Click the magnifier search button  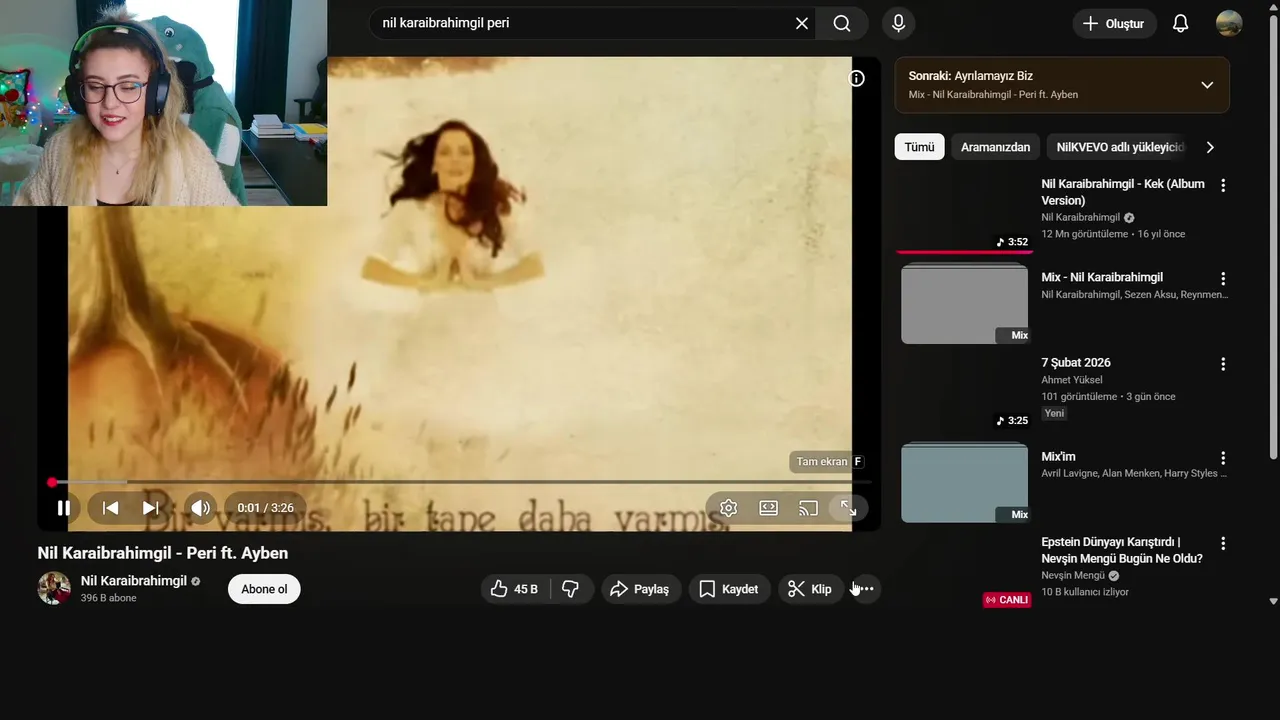click(842, 23)
